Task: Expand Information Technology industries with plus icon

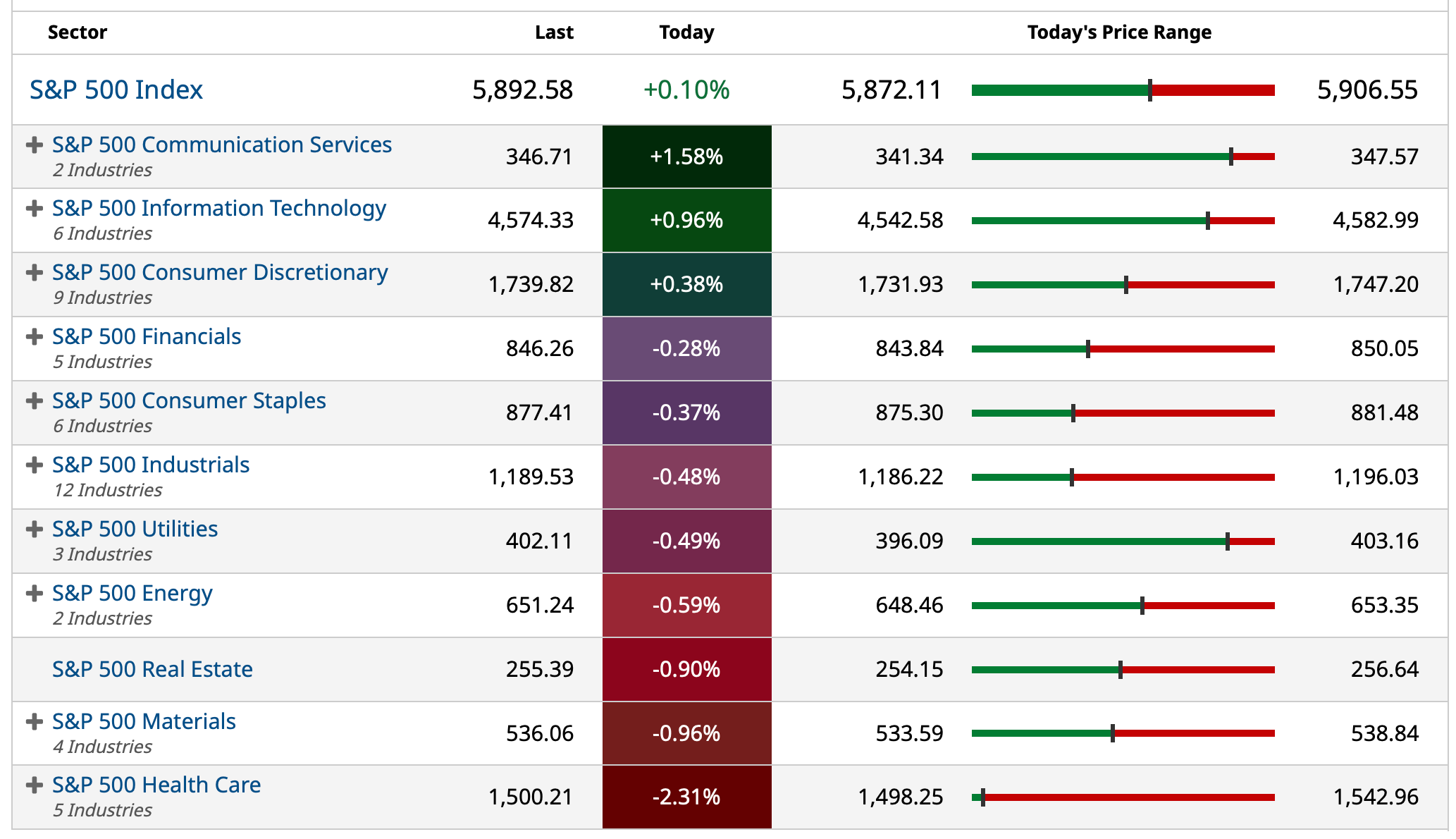Action: click(34, 209)
